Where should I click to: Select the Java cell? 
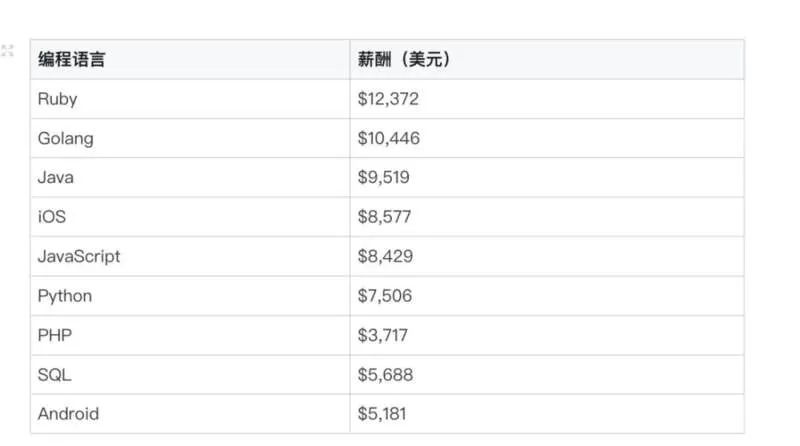click(190, 178)
